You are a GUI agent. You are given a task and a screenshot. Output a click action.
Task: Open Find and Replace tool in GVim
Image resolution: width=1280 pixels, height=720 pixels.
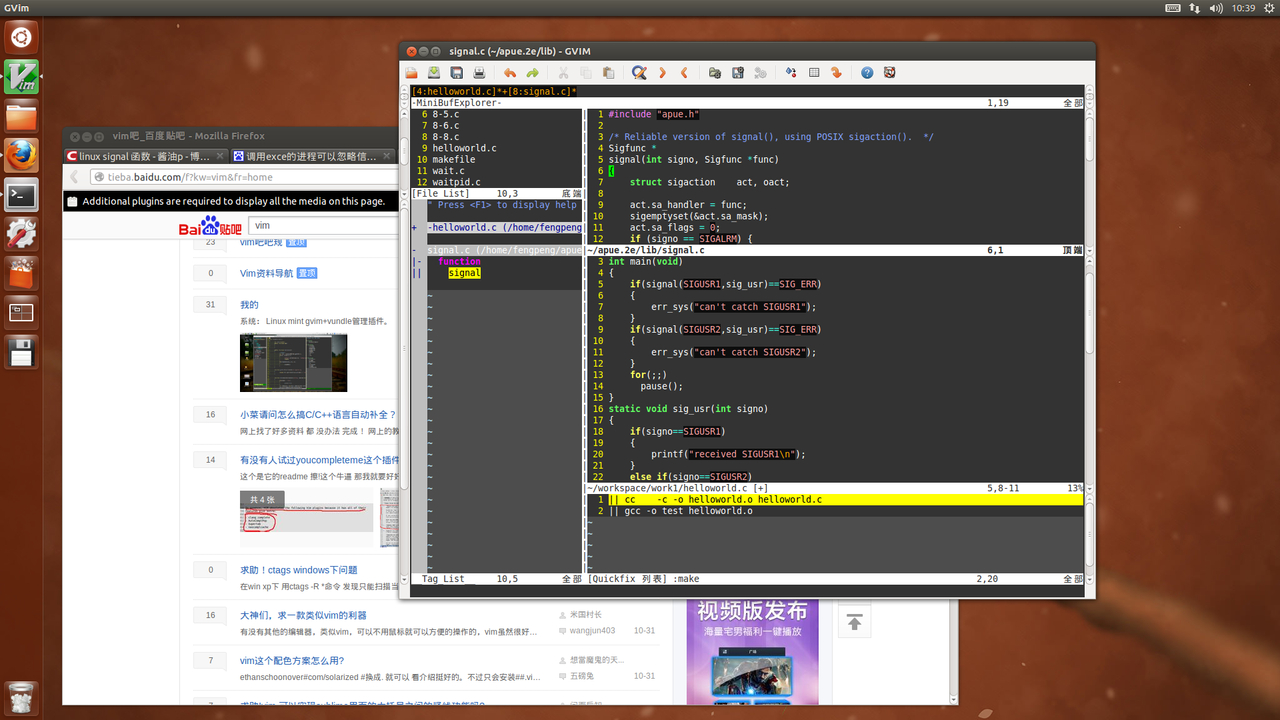tap(639, 73)
